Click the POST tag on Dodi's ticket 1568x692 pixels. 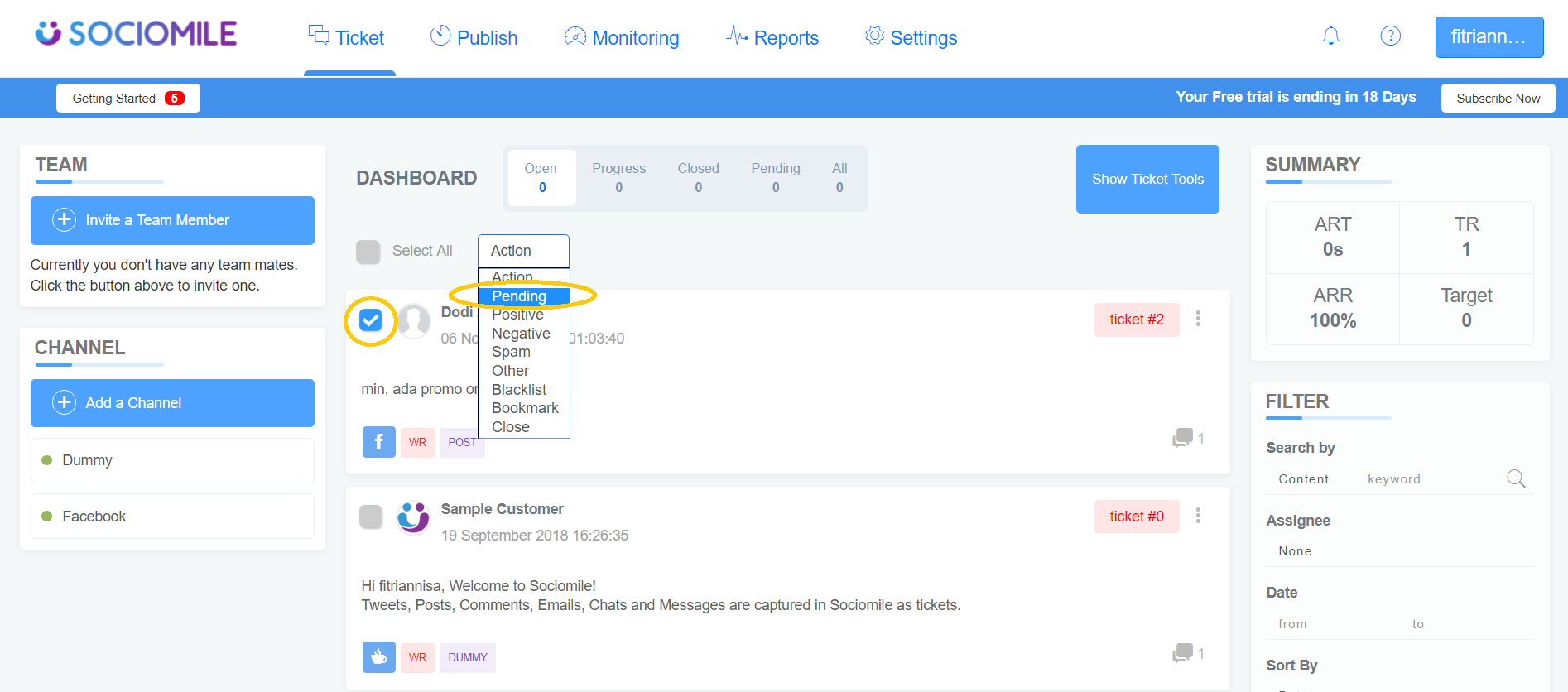pyautogui.click(x=462, y=442)
